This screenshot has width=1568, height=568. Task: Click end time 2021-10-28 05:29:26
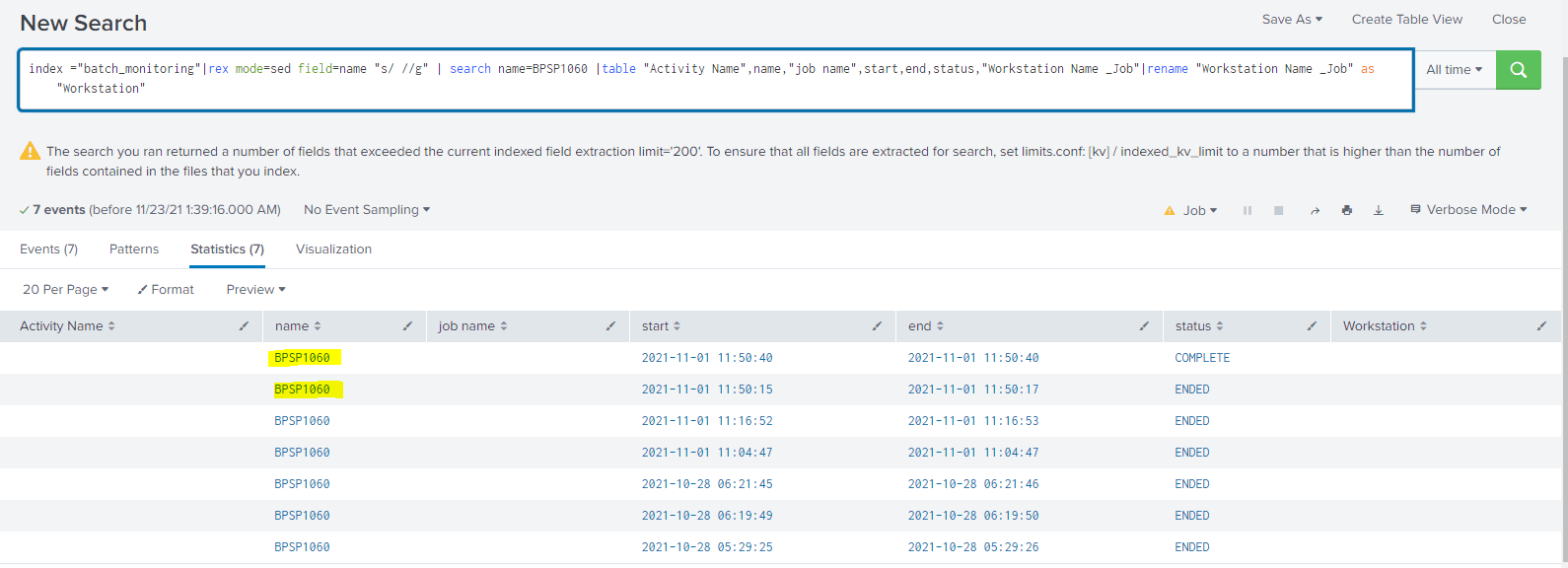[x=973, y=547]
